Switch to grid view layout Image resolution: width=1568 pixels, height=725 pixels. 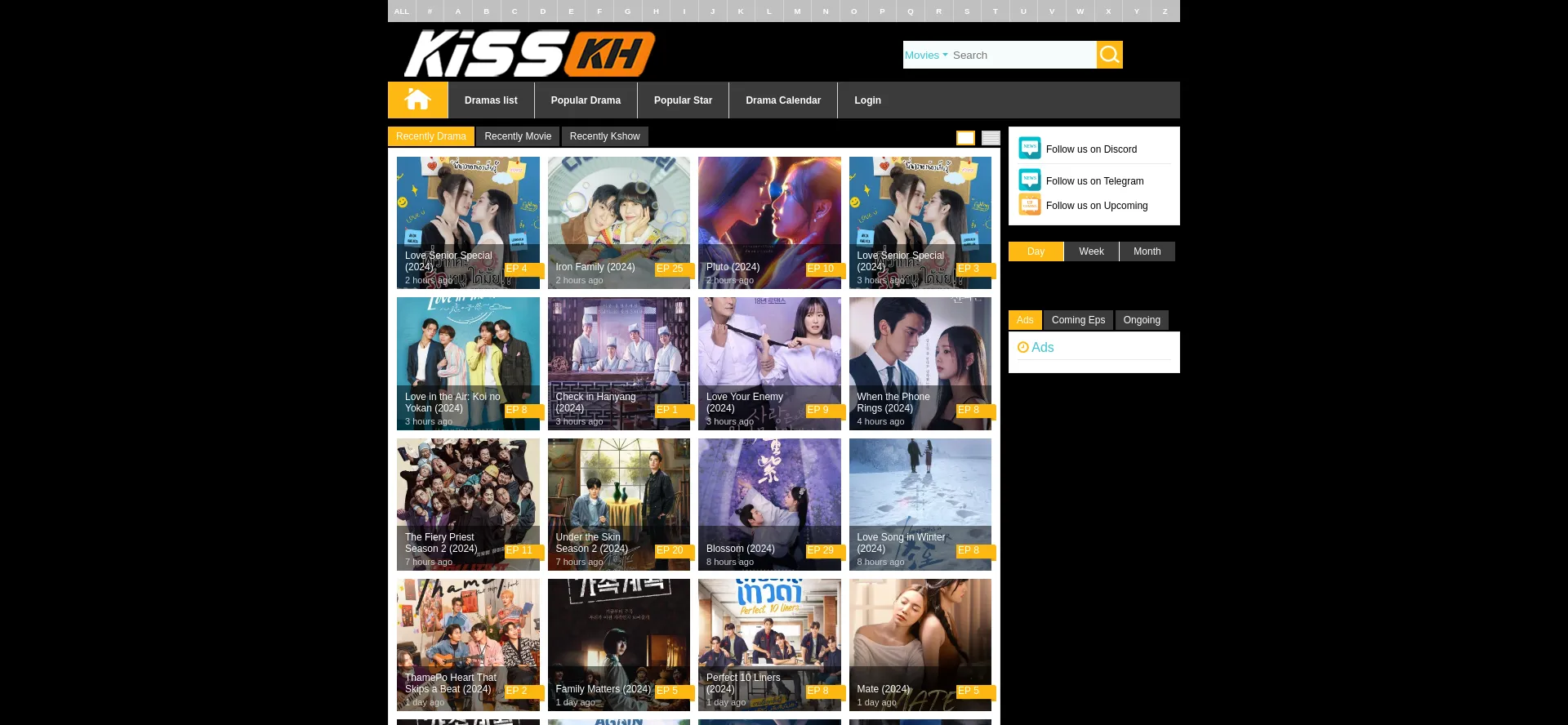965,138
